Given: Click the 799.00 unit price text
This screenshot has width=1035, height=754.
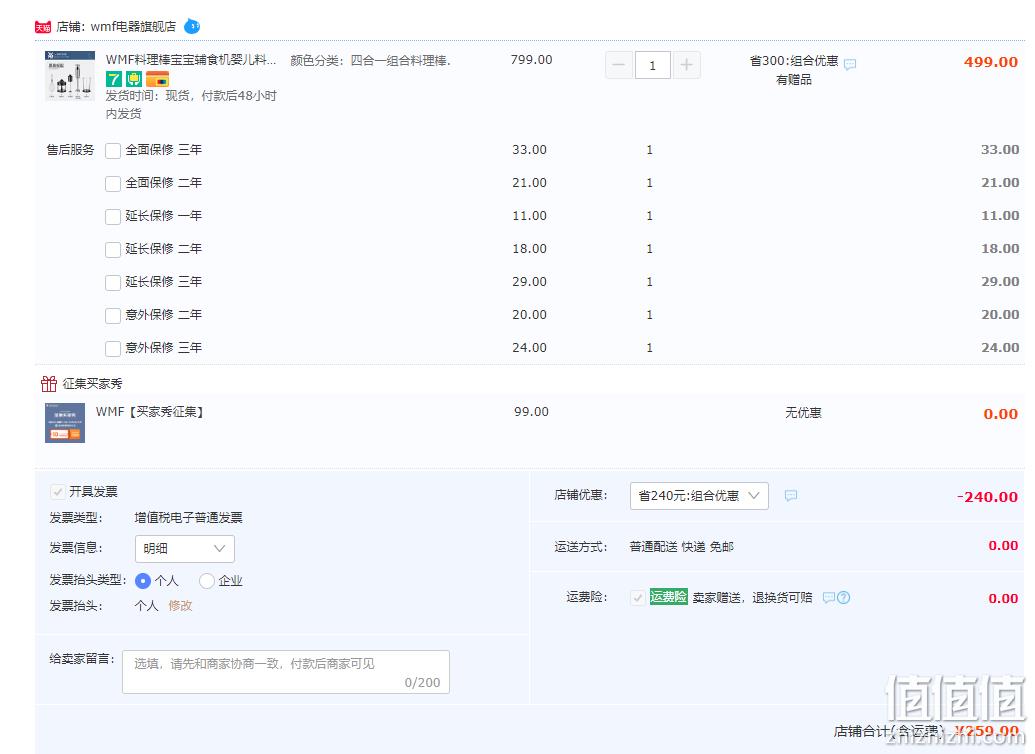Looking at the screenshot, I should point(531,59).
